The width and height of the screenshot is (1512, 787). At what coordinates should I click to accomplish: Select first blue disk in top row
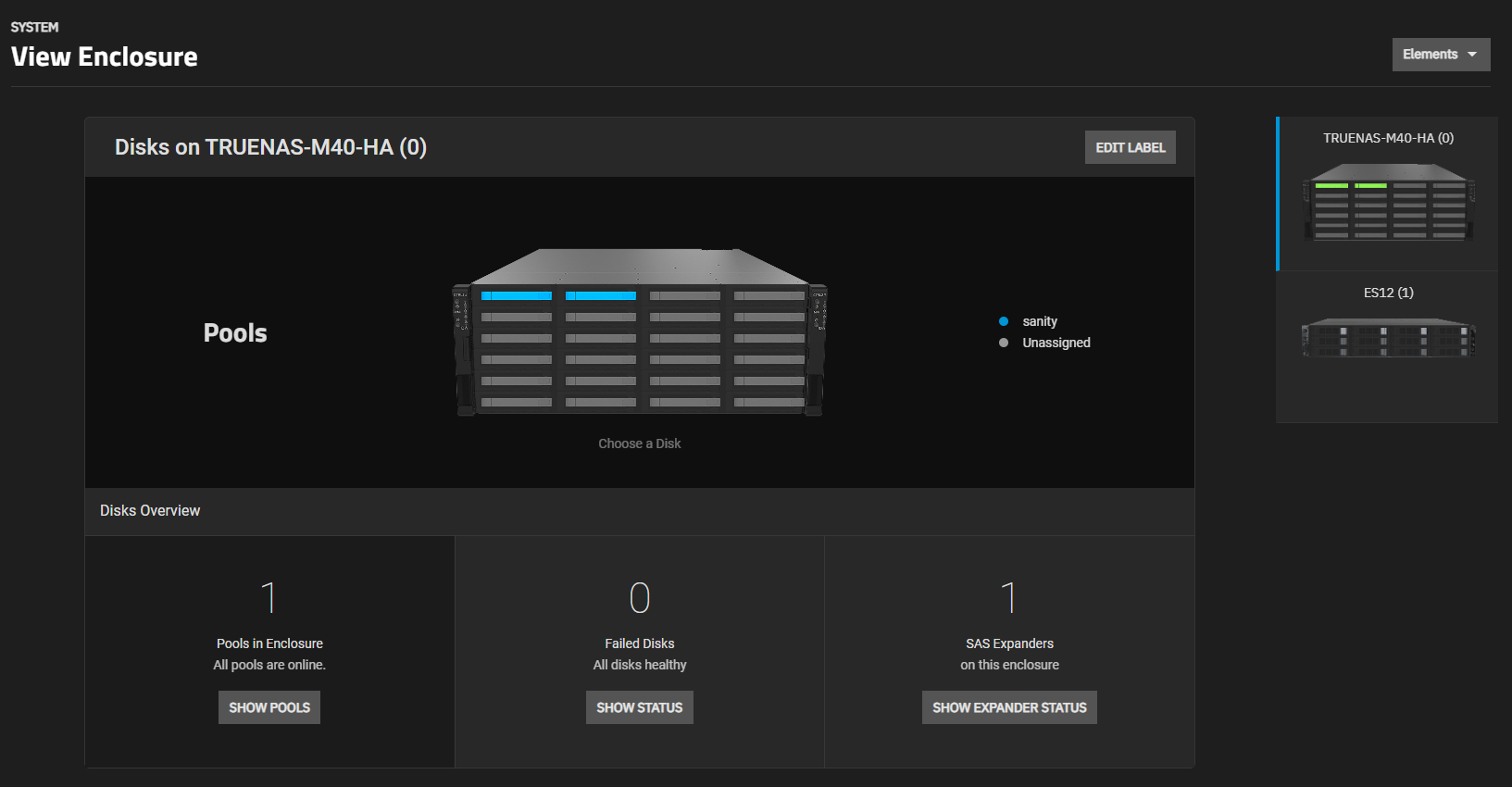517,296
